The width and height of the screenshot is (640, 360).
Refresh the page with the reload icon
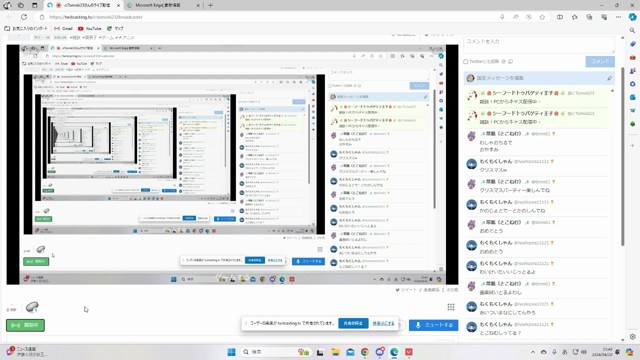[24, 17]
